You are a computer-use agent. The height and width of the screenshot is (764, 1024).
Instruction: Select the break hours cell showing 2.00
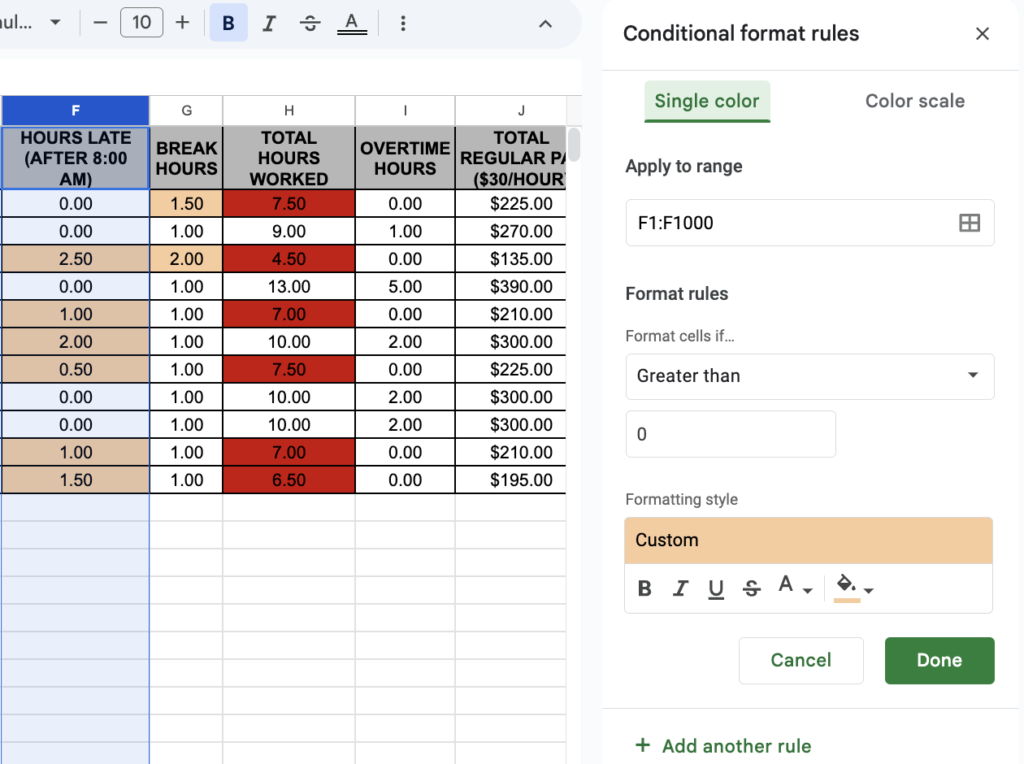[x=187, y=259]
